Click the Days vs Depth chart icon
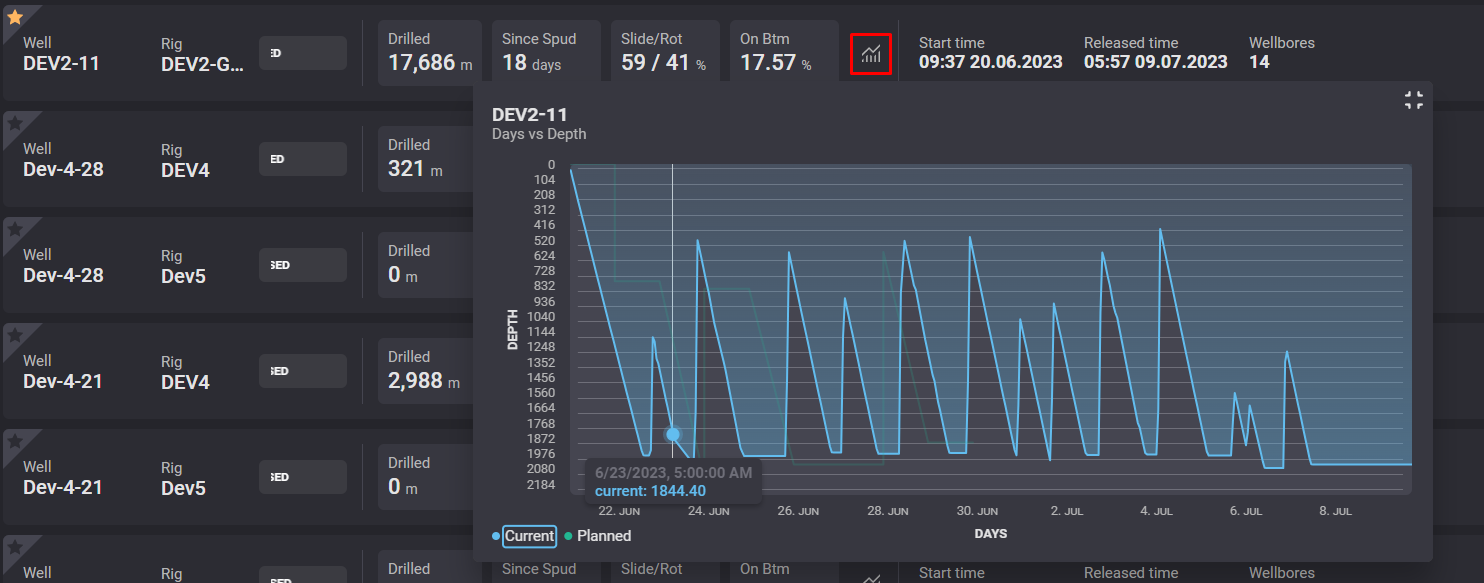The width and height of the screenshot is (1484, 583). tap(871, 54)
